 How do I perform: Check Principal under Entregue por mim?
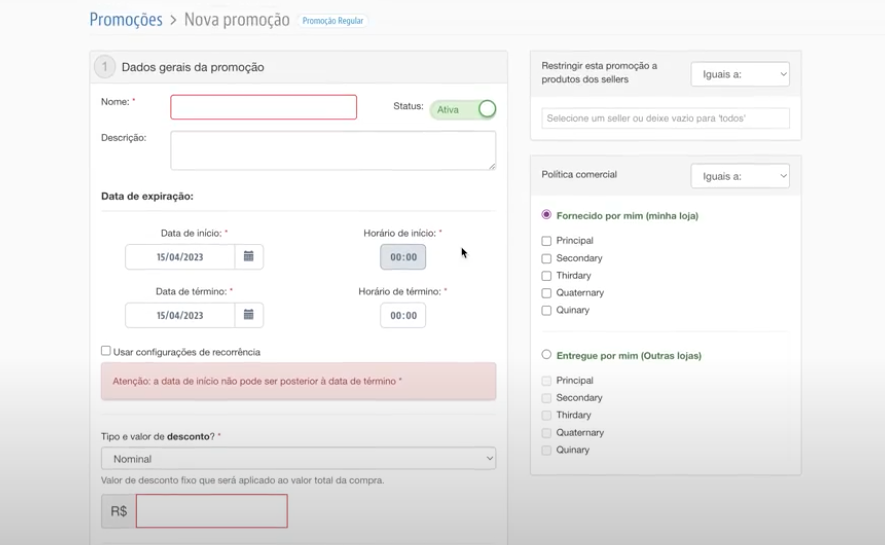(546, 381)
